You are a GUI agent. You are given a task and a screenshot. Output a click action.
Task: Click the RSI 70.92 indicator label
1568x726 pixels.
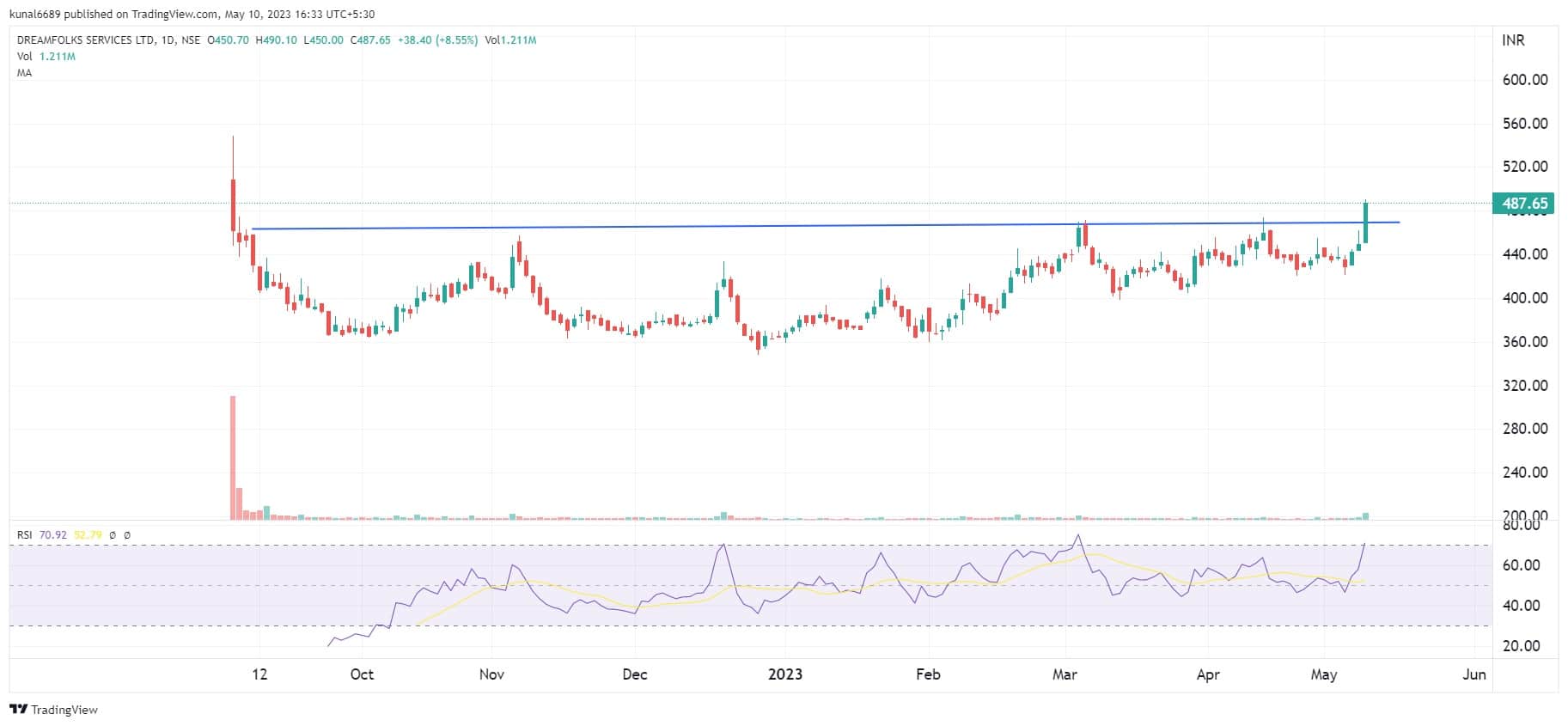tap(42, 534)
